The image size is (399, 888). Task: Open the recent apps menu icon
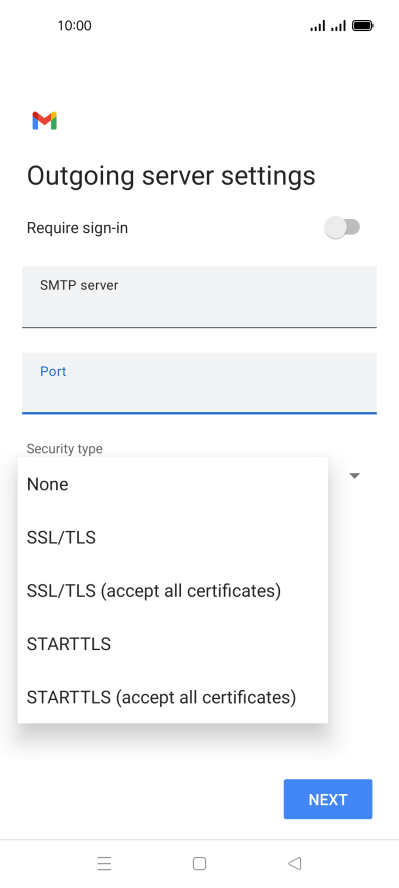(104, 863)
